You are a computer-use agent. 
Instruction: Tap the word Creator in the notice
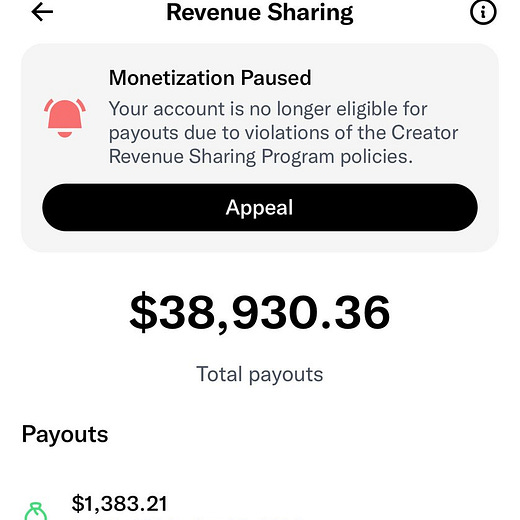[x=424, y=133]
